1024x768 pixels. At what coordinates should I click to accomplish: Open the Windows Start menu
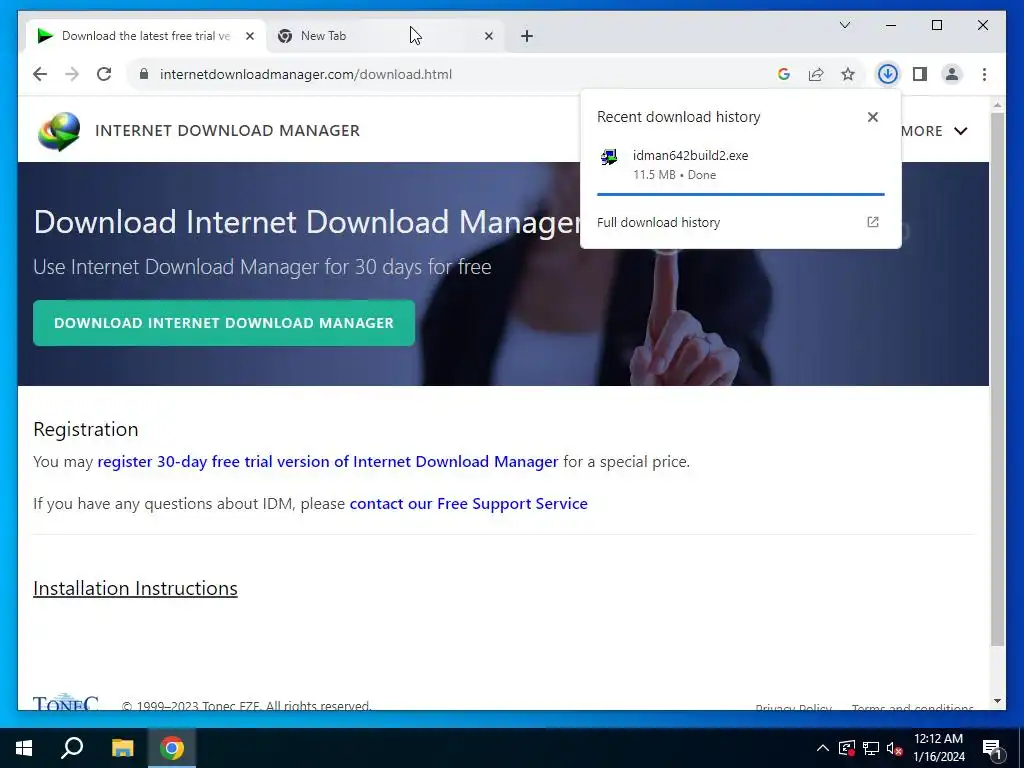pos(24,748)
